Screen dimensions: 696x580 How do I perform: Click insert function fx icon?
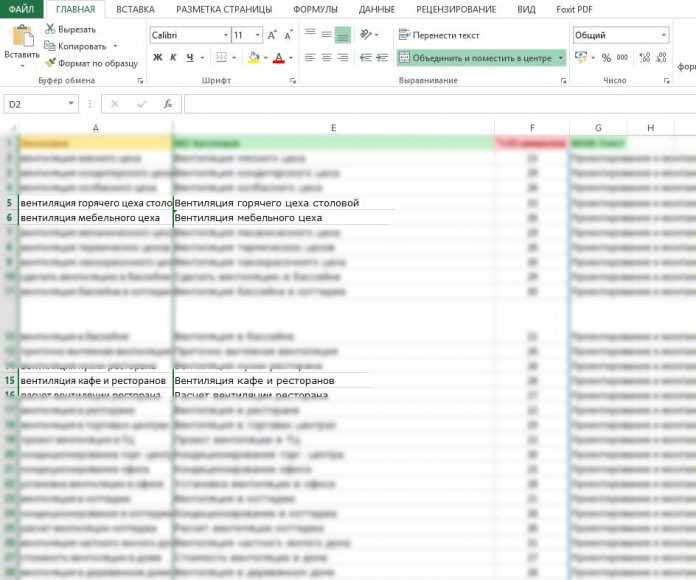(x=168, y=104)
